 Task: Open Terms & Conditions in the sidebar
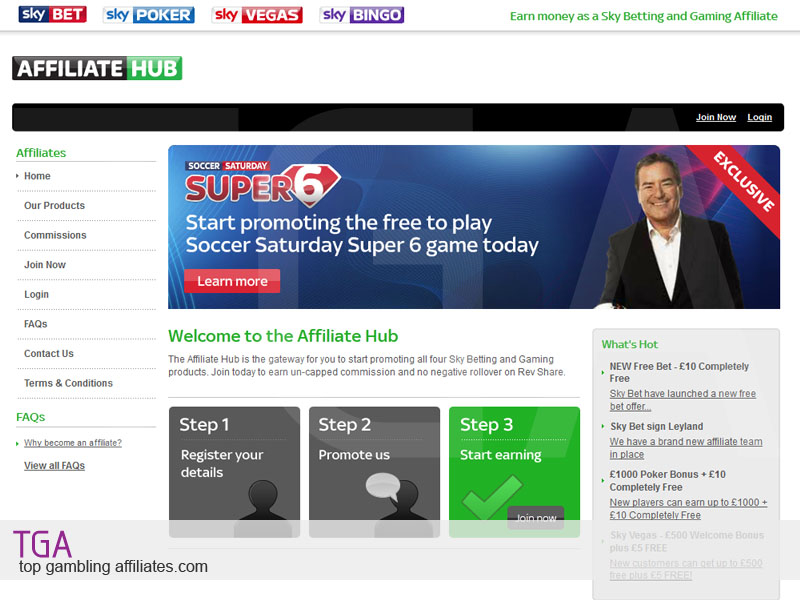(68, 383)
